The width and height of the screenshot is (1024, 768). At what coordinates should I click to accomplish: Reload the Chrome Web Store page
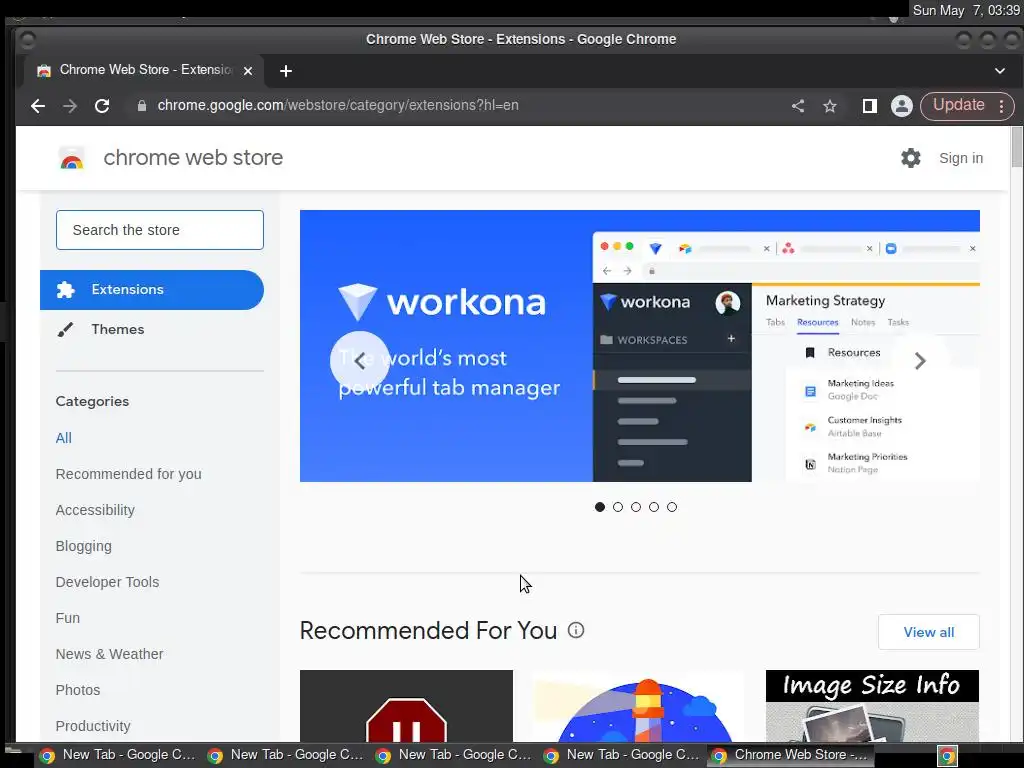coord(102,106)
